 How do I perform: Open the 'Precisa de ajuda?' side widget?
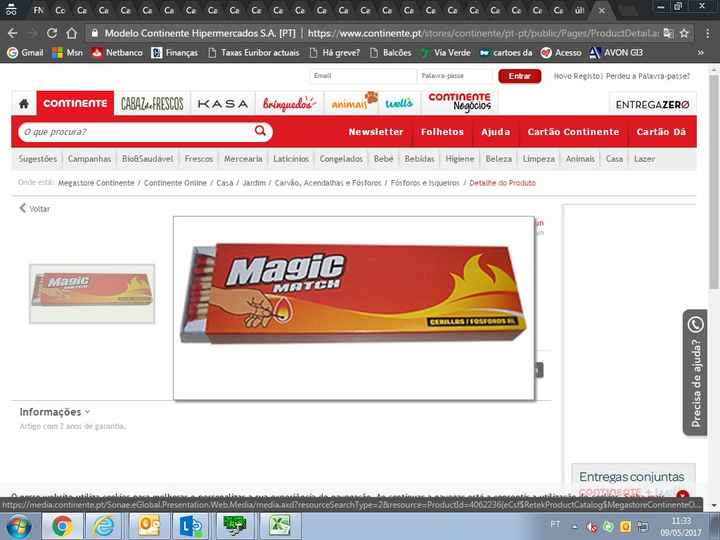[x=695, y=373]
